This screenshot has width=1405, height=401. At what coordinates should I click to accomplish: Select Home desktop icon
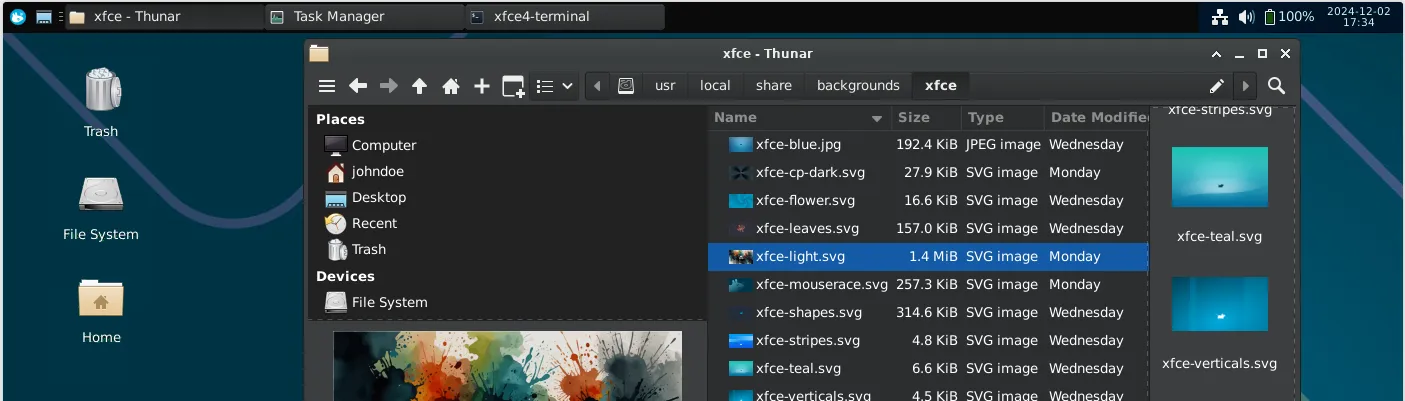point(101,311)
